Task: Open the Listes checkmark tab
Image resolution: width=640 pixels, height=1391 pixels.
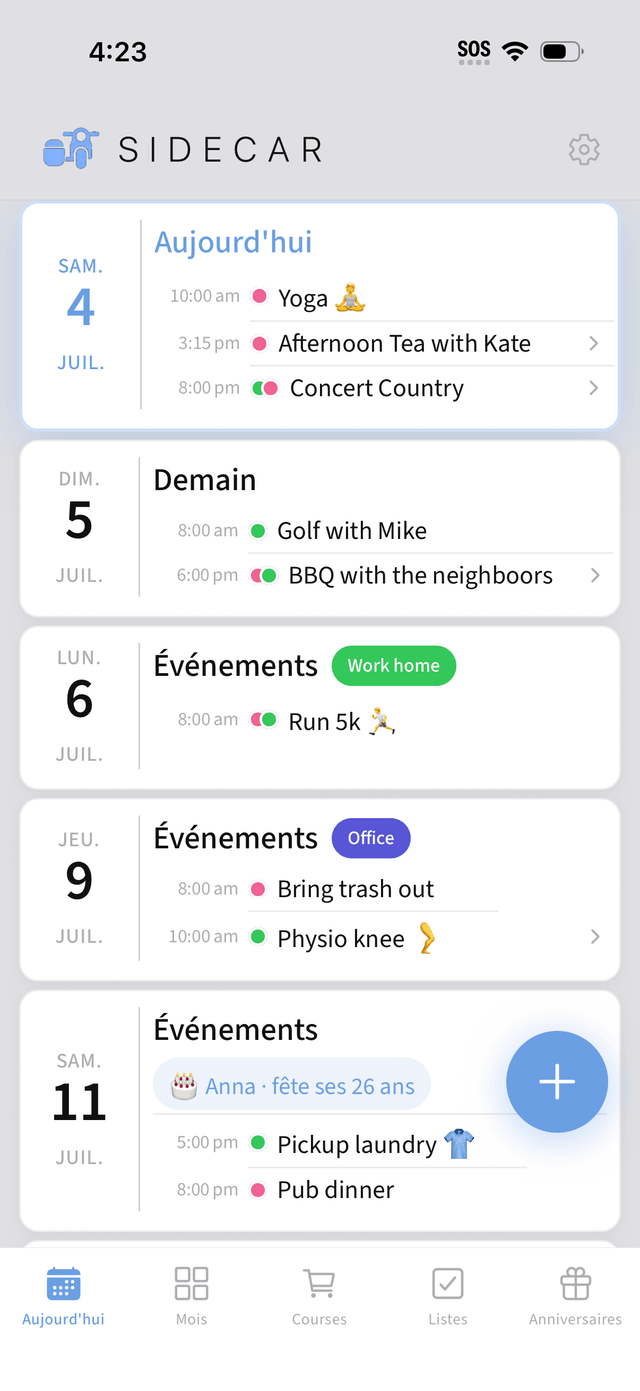Action: [x=447, y=1297]
